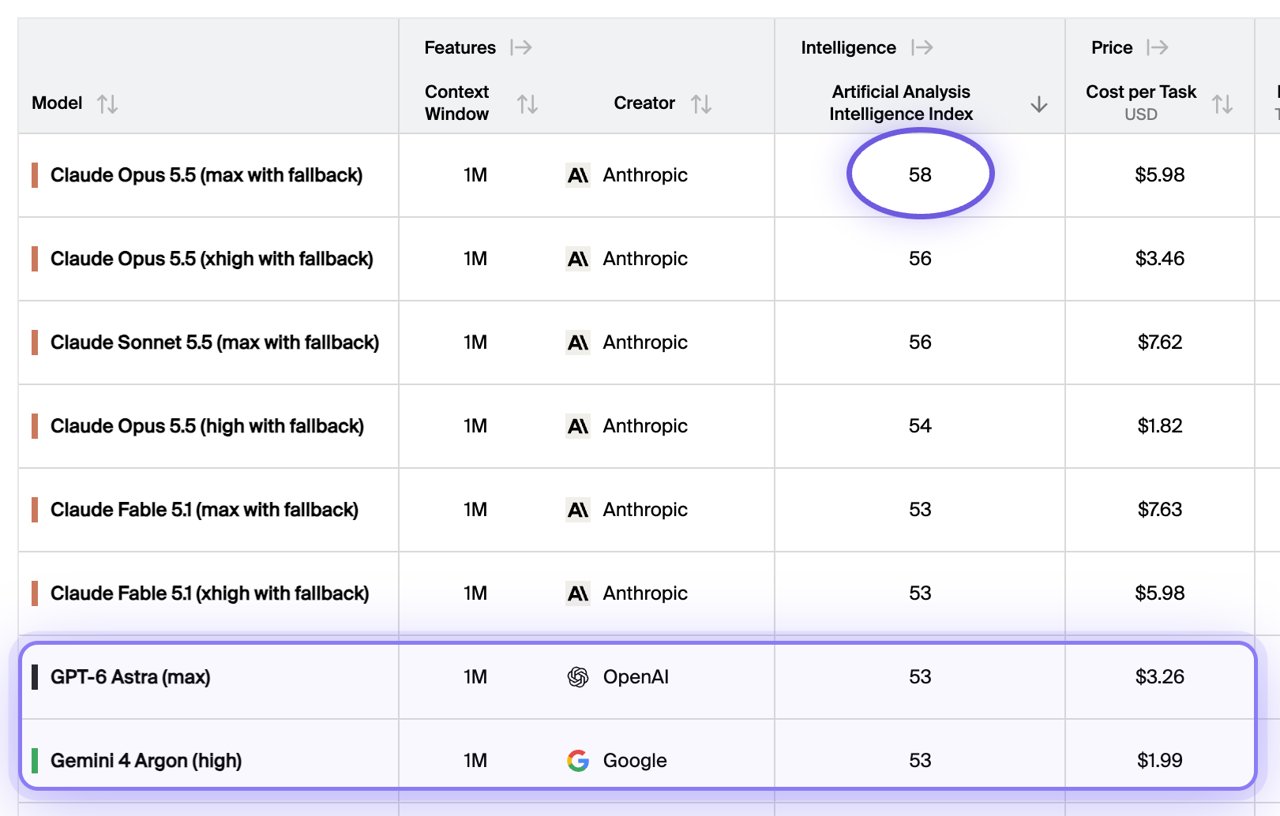
Task: Click cost $7.63
Action: tap(1160, 510)
